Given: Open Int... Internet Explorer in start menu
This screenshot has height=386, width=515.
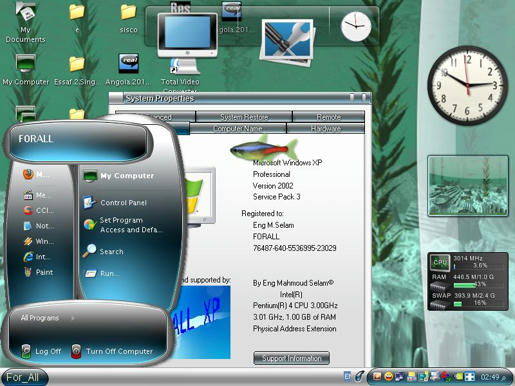Looking at the screenshot, I should pos(37,257).
